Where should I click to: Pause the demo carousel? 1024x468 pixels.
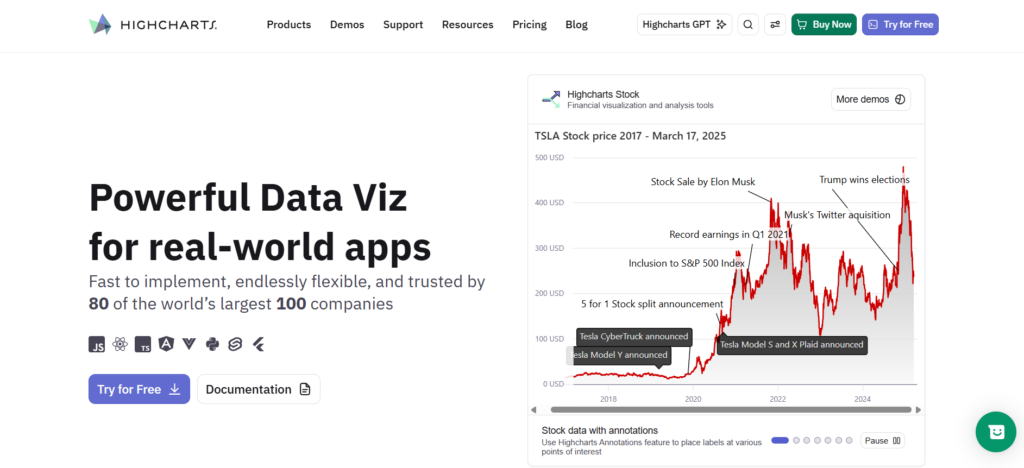pos(882,441)
